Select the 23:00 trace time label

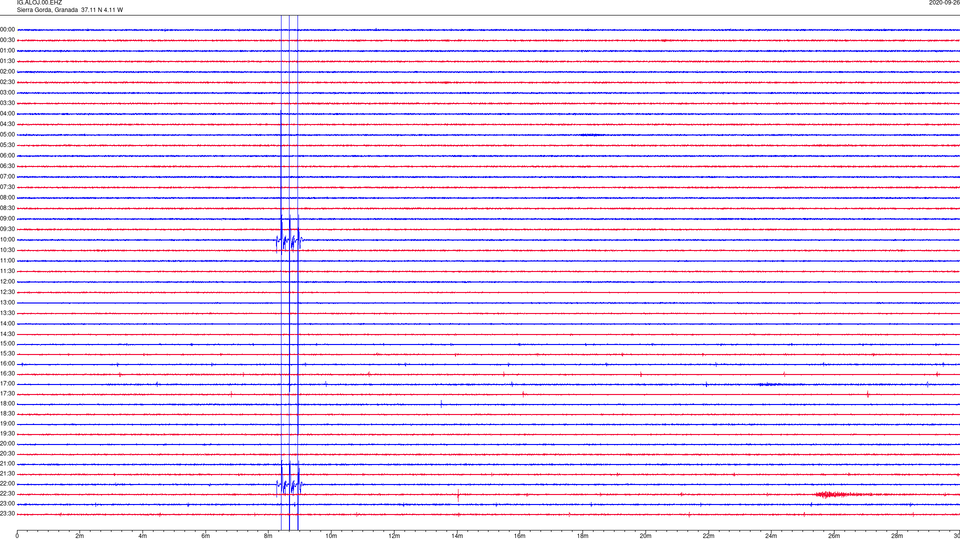click(x=8, y=504)
